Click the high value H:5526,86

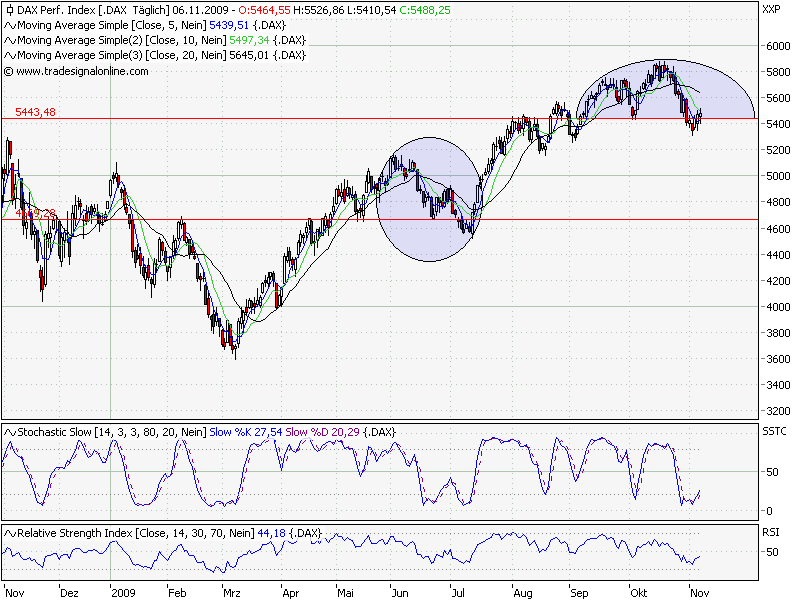coord(318,10)
